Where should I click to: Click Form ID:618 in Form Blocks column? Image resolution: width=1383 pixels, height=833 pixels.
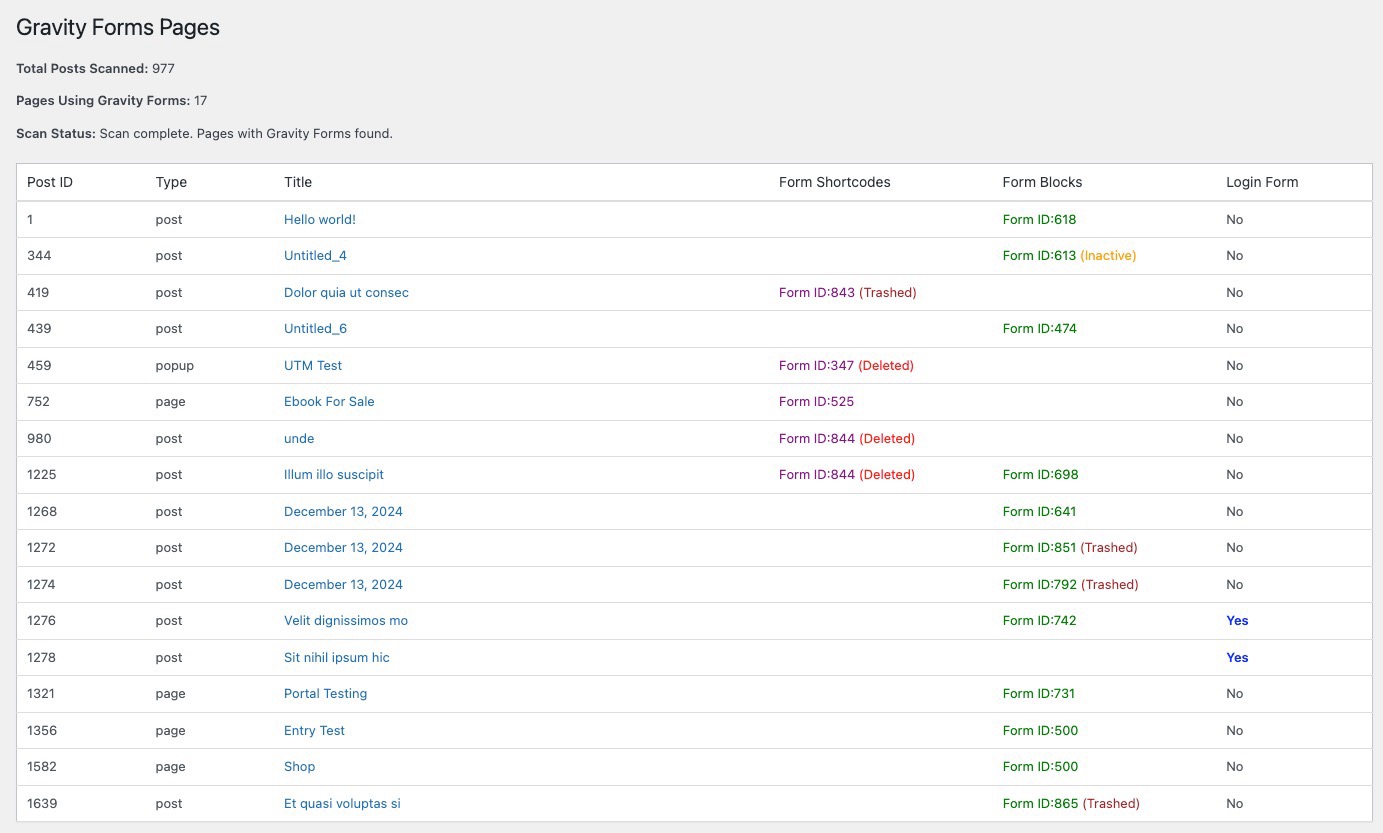coord(1039,219)
